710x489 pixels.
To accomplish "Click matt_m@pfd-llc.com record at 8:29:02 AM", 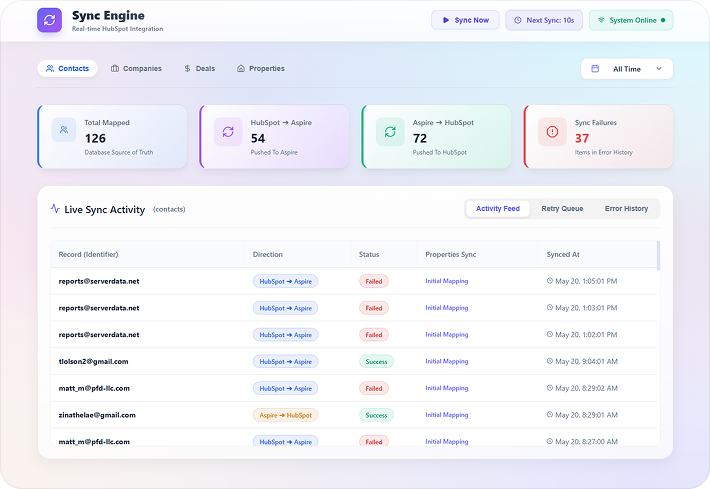I will tap(94, 388).
